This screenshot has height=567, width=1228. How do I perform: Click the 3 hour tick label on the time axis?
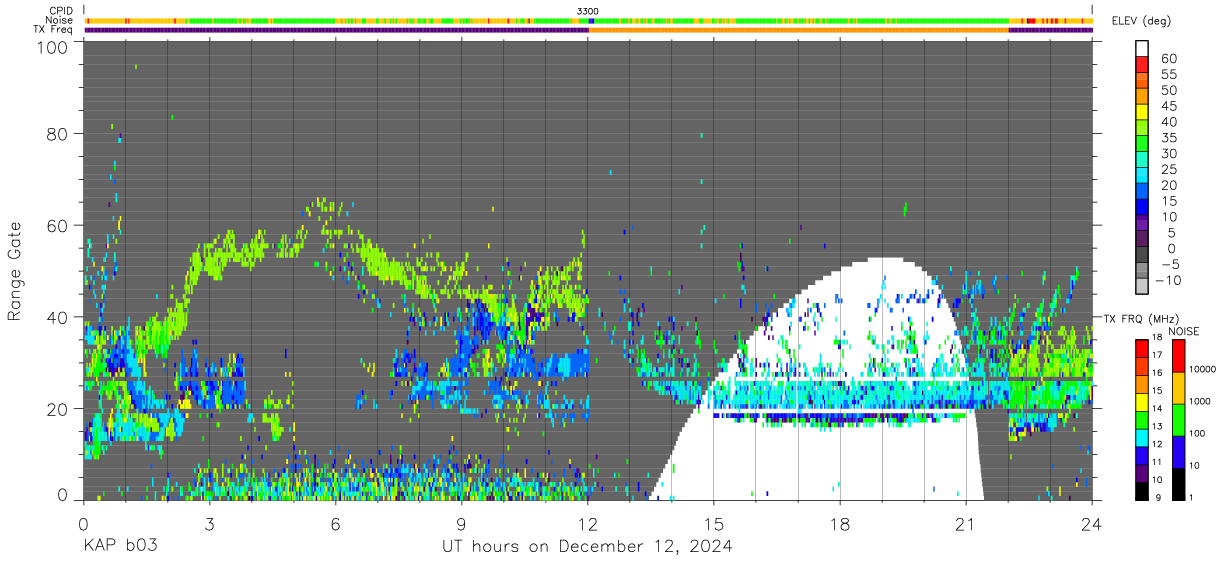(x=209, y=524)
